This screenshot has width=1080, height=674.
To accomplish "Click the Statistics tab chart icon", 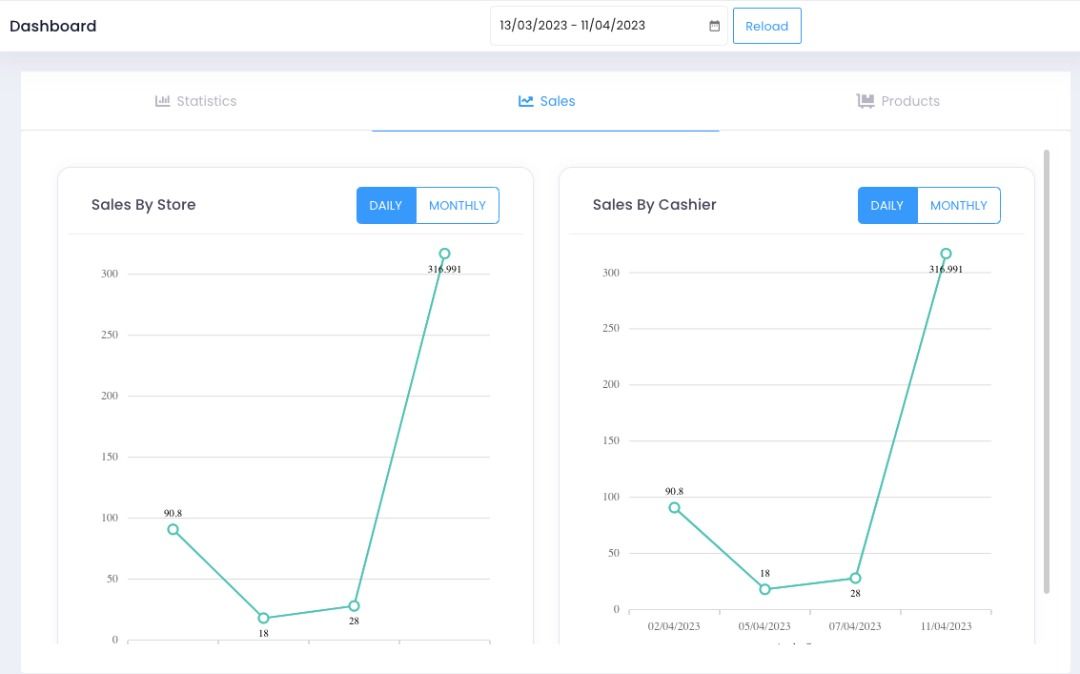I will 163,101.
